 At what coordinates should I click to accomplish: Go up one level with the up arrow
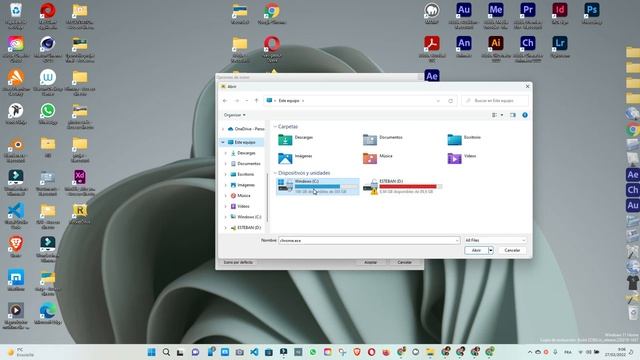256,100
